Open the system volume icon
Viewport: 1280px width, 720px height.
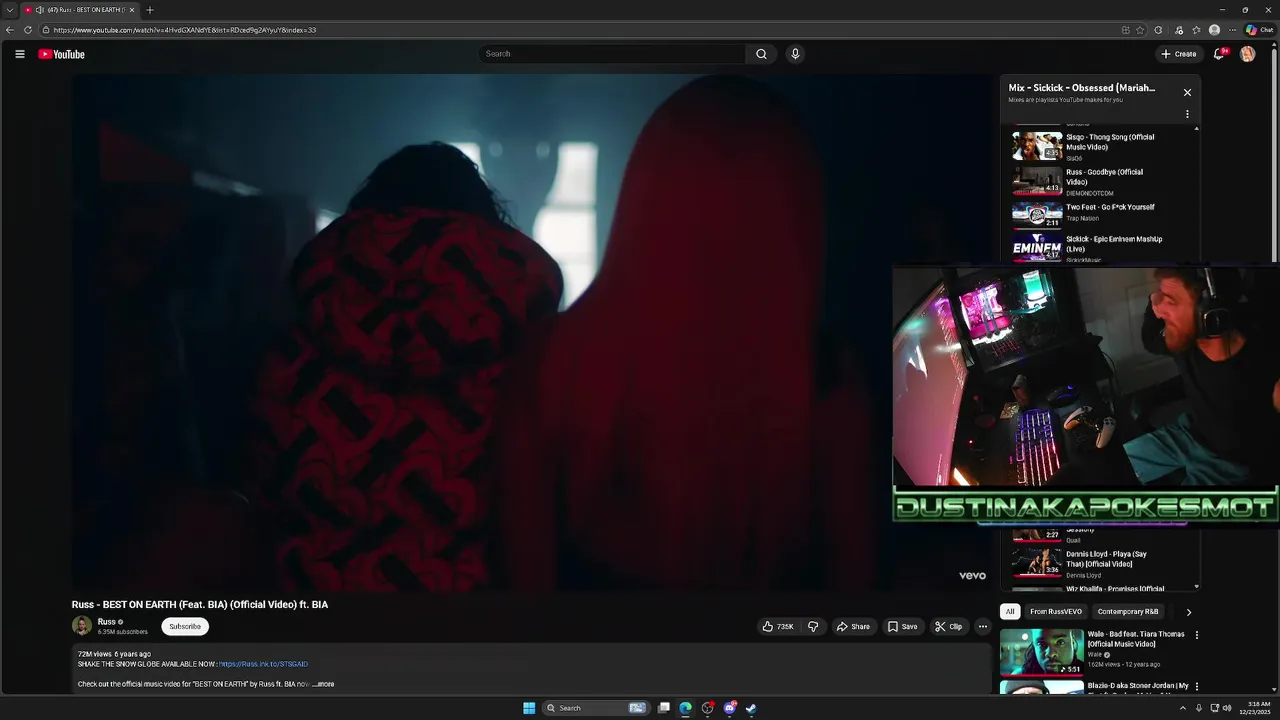(1227, 708)
